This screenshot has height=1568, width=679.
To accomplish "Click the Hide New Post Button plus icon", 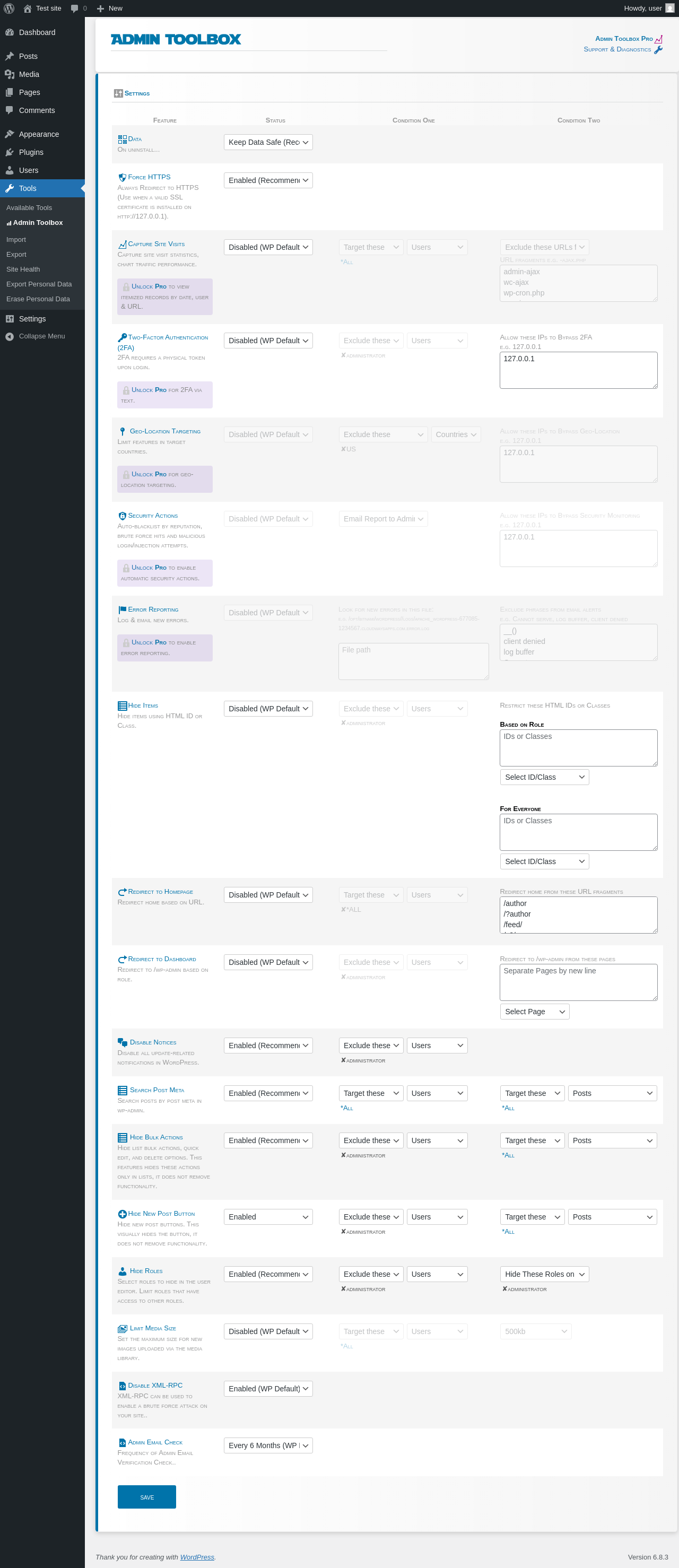I will [x=122, y=1214].
